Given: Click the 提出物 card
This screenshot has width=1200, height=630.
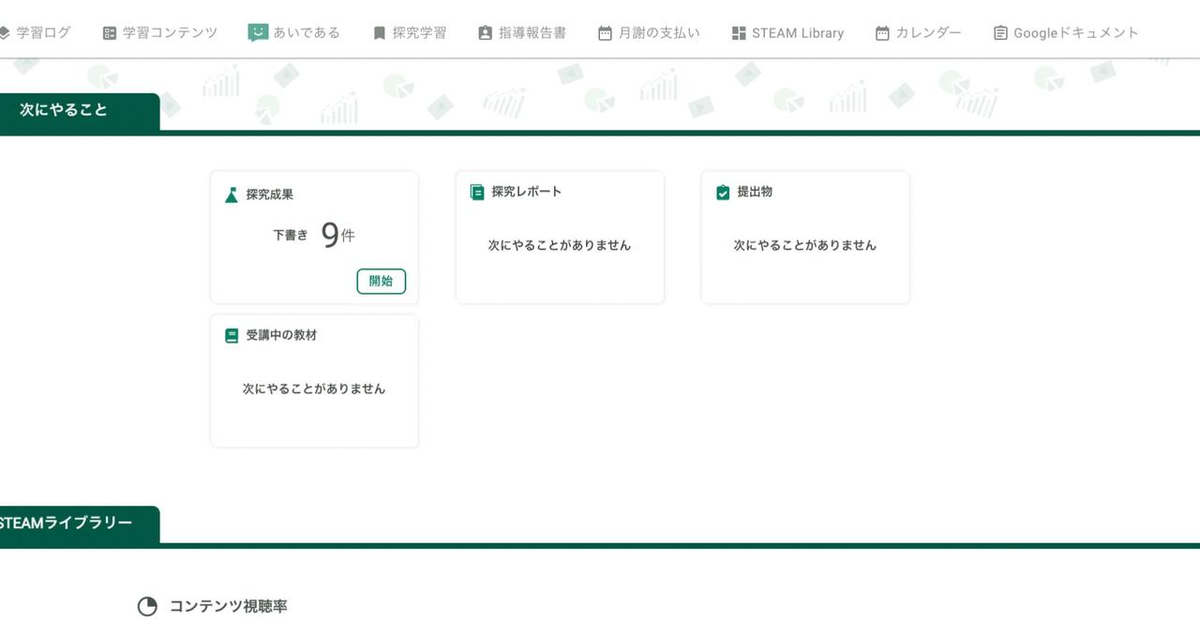Looking at the screenshot, I should (x=805, y=237).
